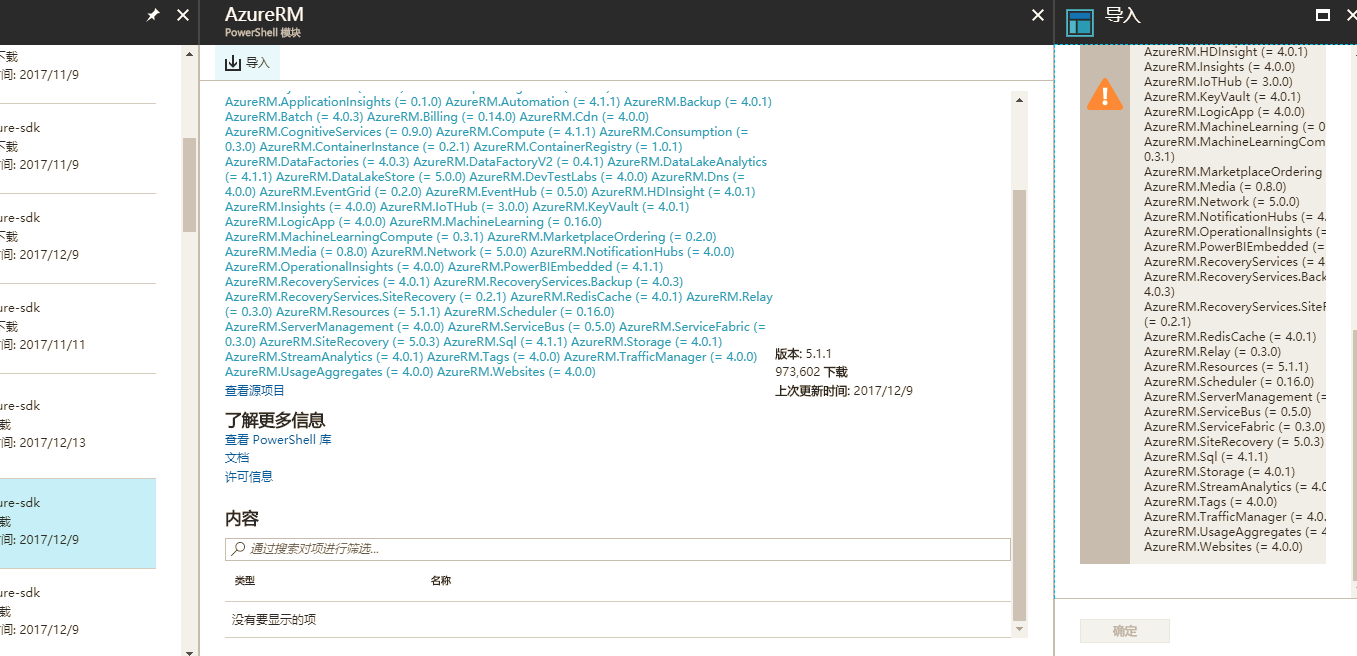Click the import icon in AzureRM toolbar
Screen dimensions: 1357x656
click(x=233, y=63)
